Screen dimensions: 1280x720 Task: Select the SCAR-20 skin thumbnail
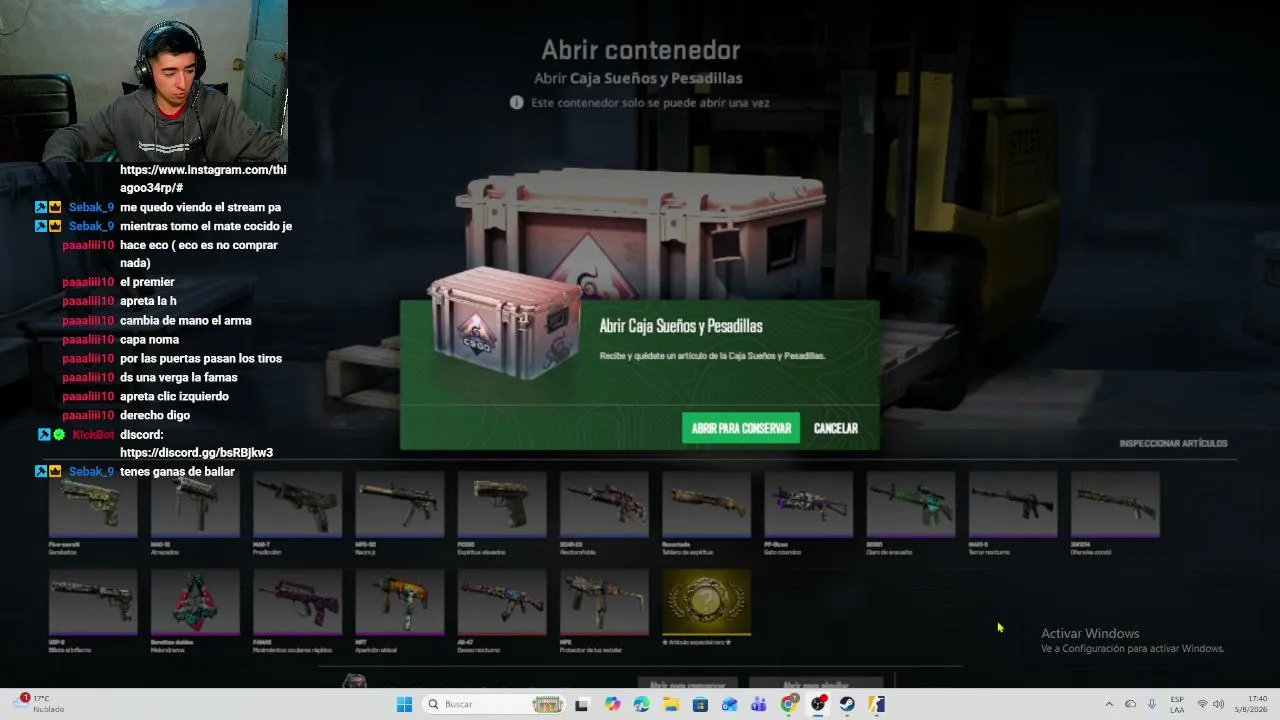tap(604, 505)
